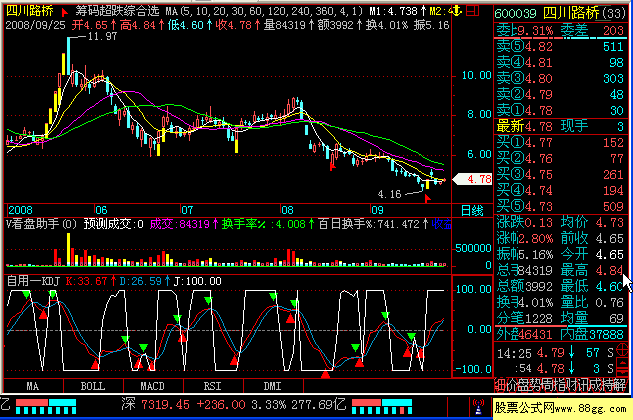Click the 09 month marker on time axis
Viewport: 633px width, 420px height.
click(x=377, y=210)
